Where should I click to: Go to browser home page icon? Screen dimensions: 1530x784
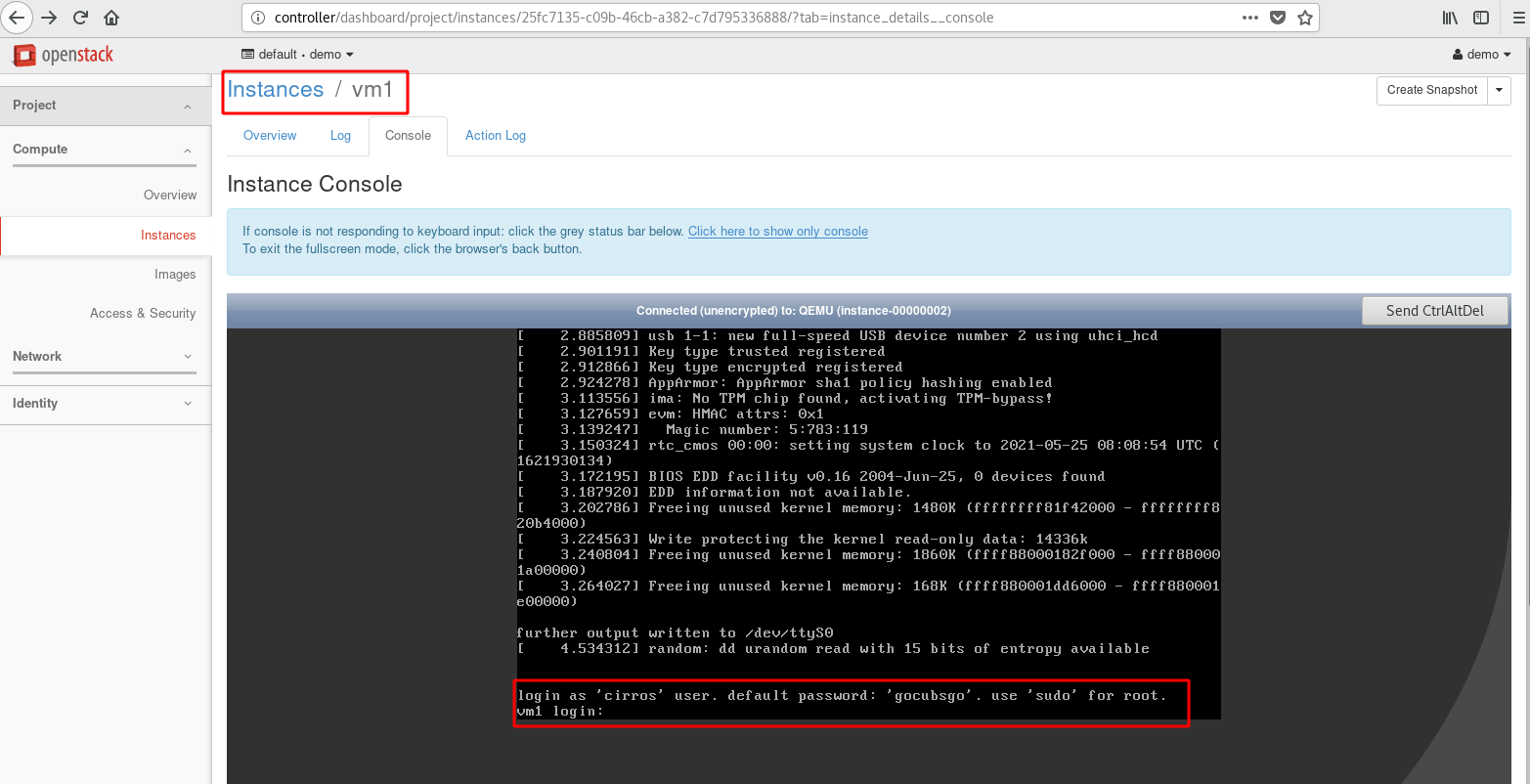(111, 18)
